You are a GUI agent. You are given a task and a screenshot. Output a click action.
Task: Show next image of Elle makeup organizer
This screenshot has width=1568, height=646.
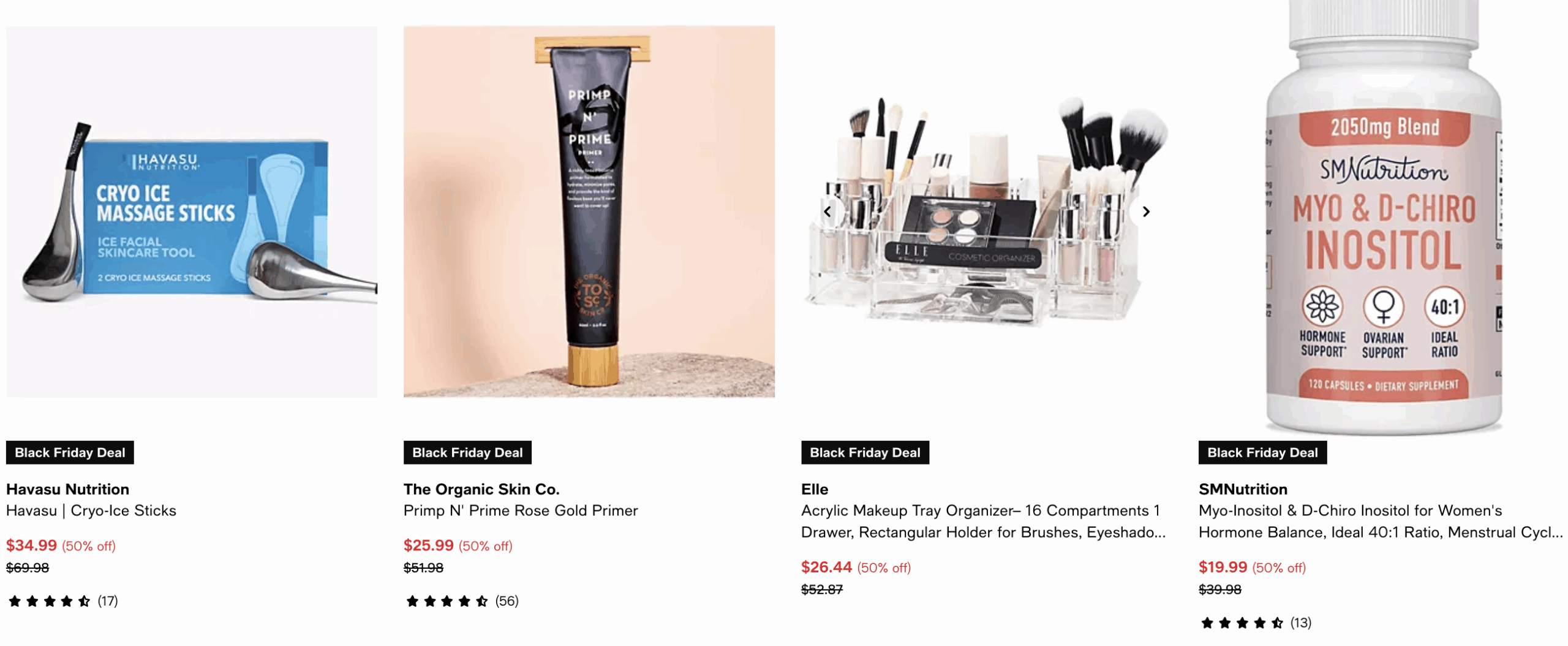pyautogui.click(x=1146, y=212)
